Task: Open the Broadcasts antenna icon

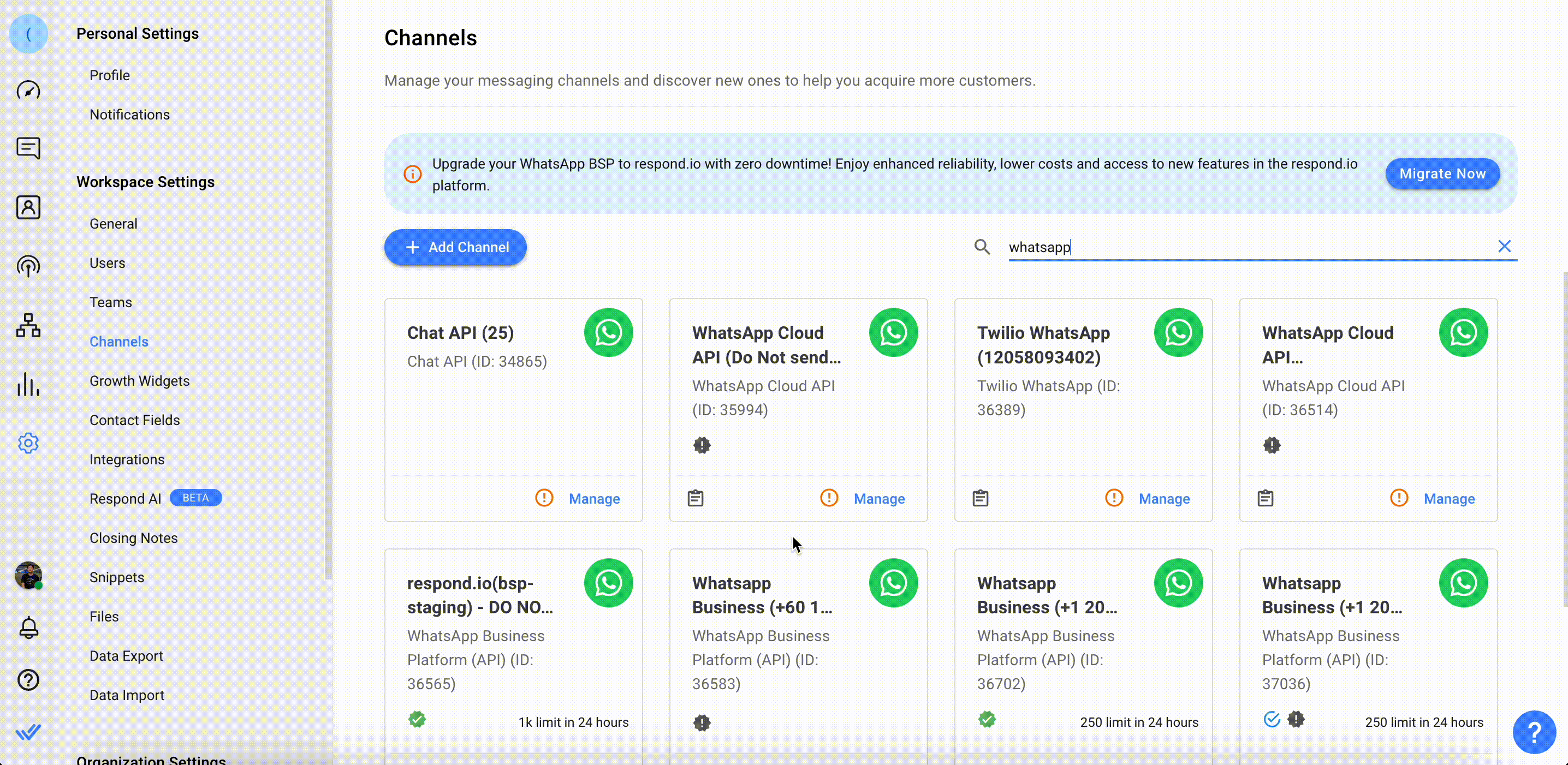Action: point(28,266)
